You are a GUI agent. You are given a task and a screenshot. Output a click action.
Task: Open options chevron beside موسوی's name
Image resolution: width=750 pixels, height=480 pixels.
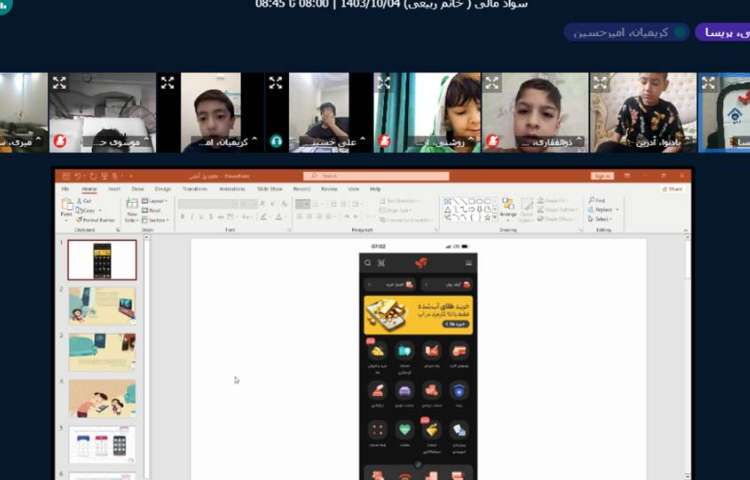pos(146,140)
